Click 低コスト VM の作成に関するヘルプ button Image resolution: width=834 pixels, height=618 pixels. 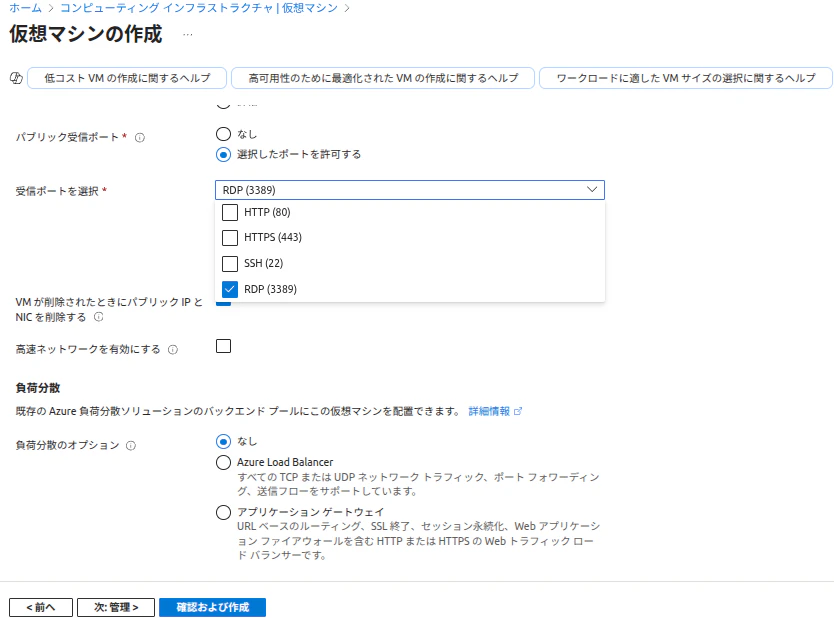(127, 78)
